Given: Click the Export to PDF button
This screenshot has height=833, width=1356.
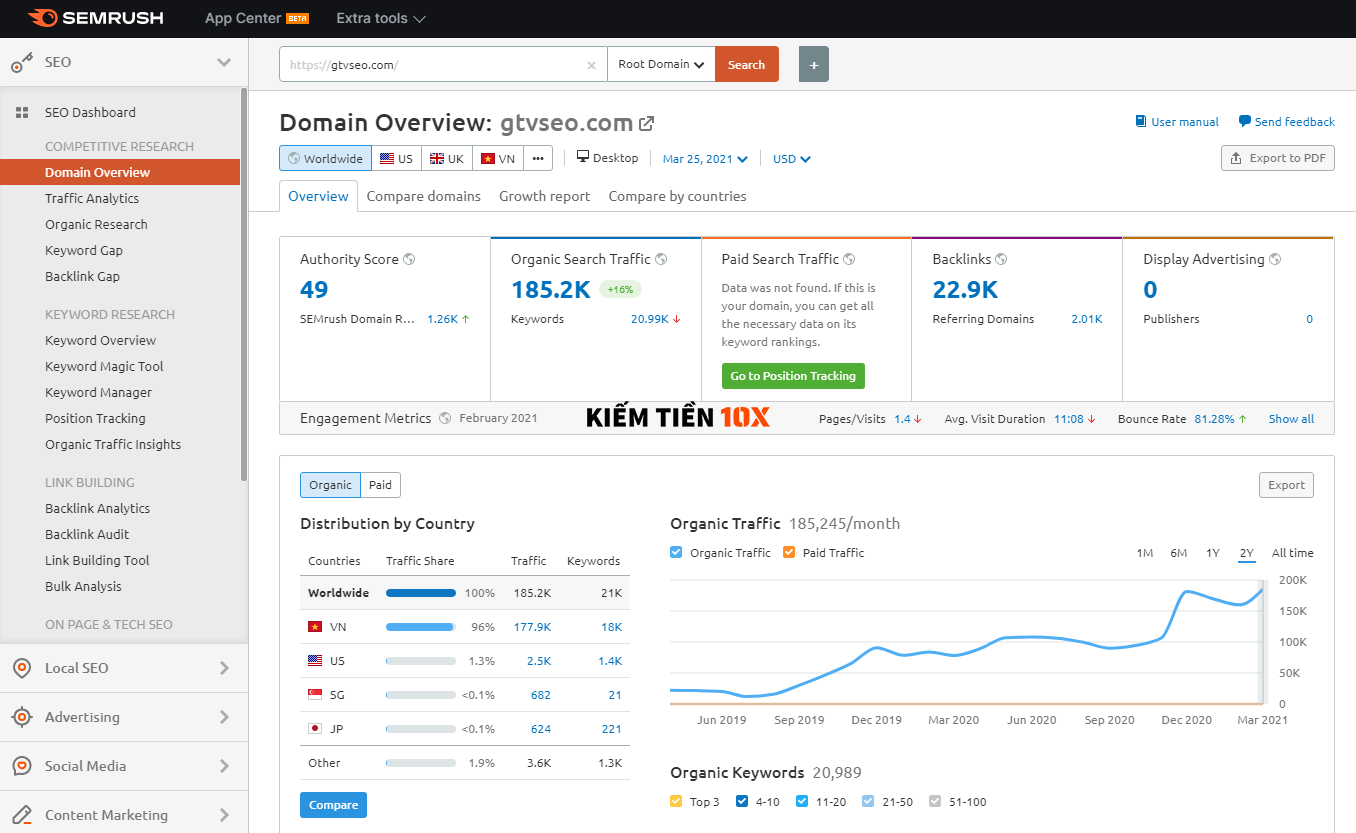Looking at the screenshot, I should click(x=1278, y=158).
